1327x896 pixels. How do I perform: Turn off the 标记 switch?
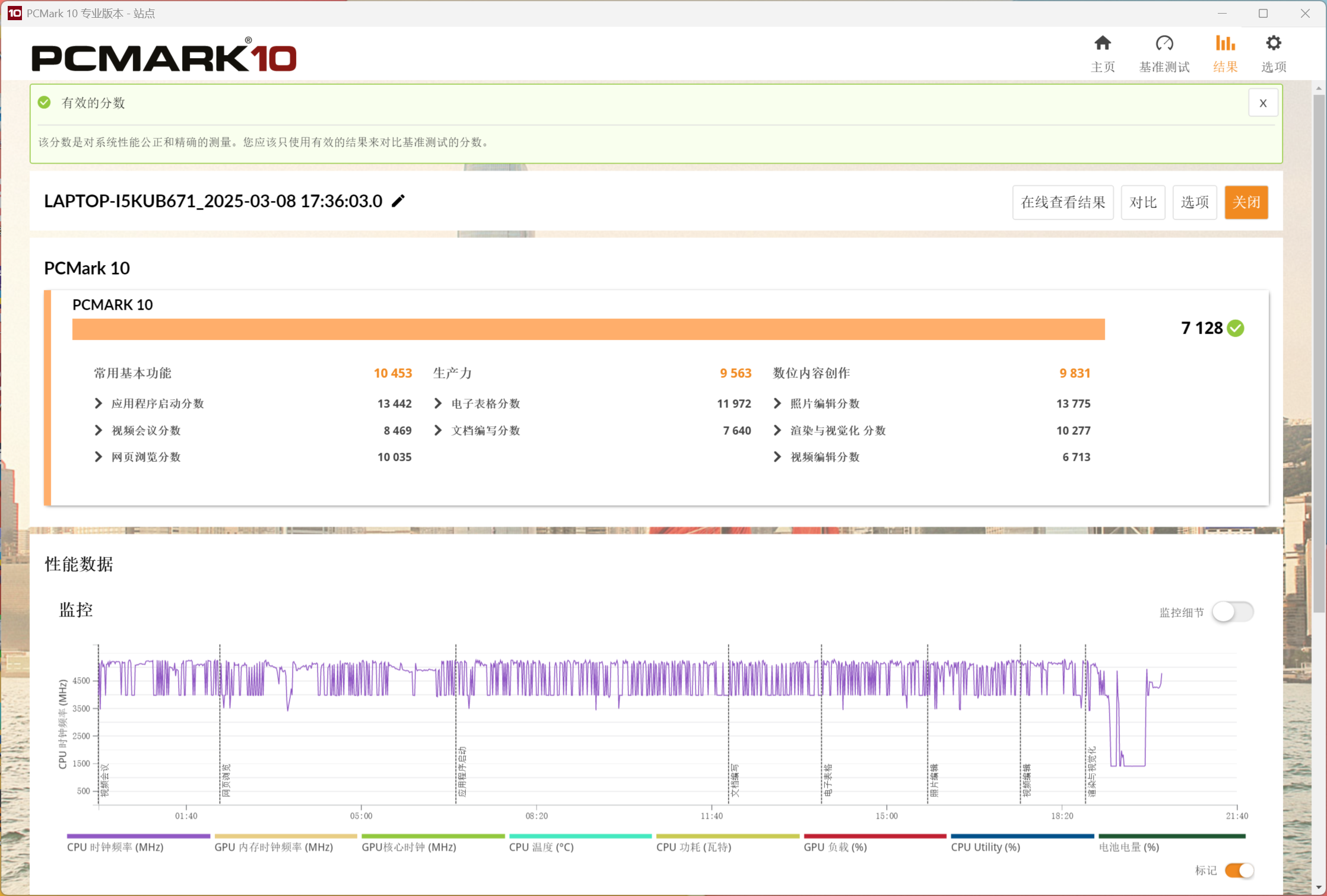1239,870
